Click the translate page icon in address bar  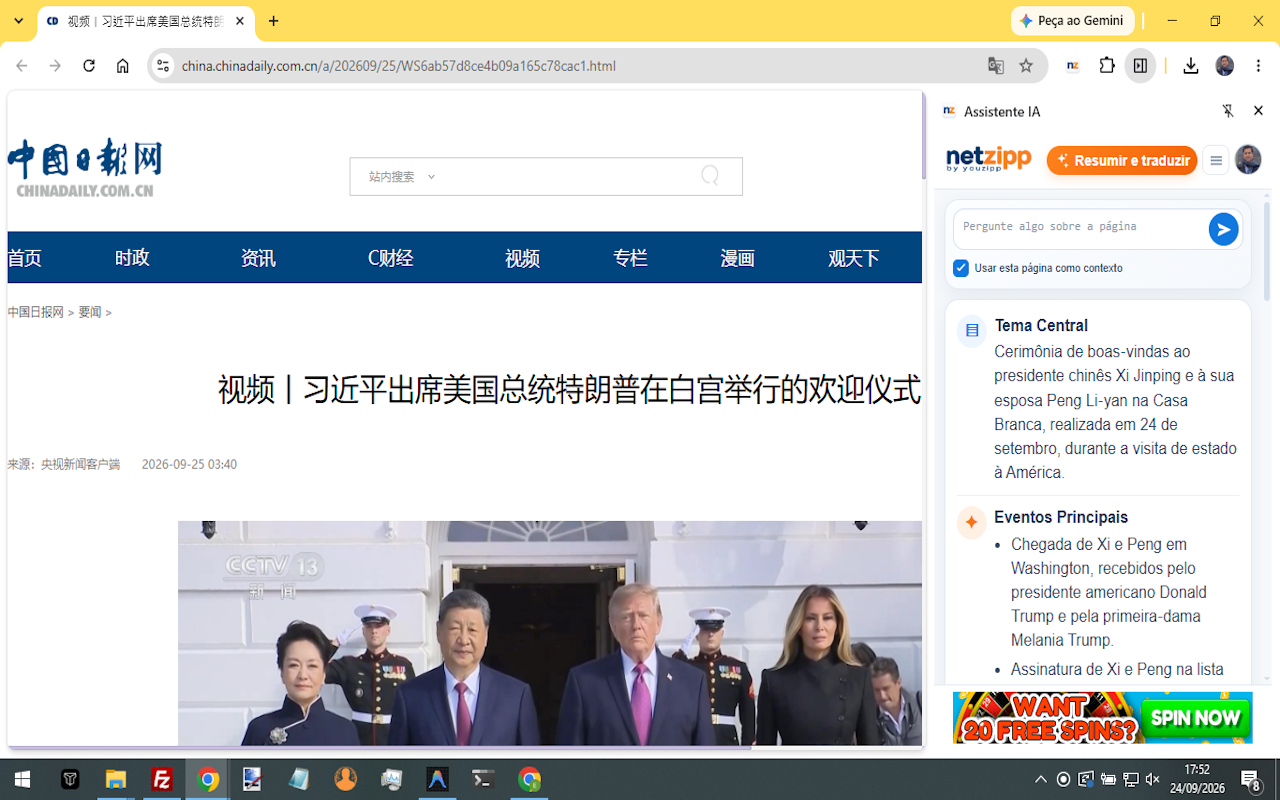click(996, 66)
